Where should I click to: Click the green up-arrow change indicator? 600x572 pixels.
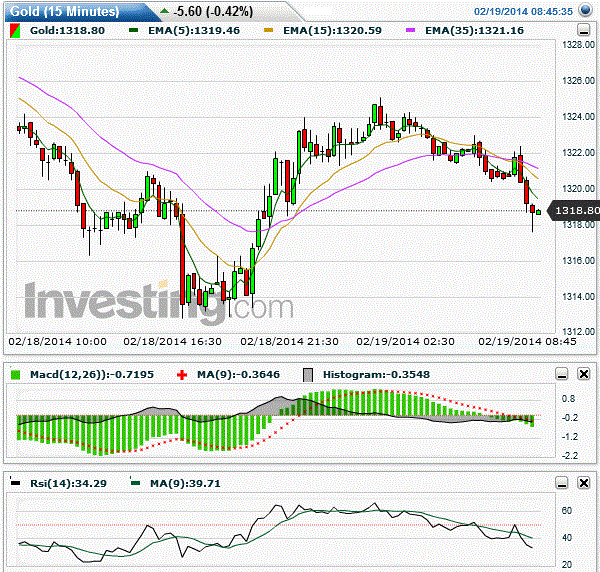165,11
